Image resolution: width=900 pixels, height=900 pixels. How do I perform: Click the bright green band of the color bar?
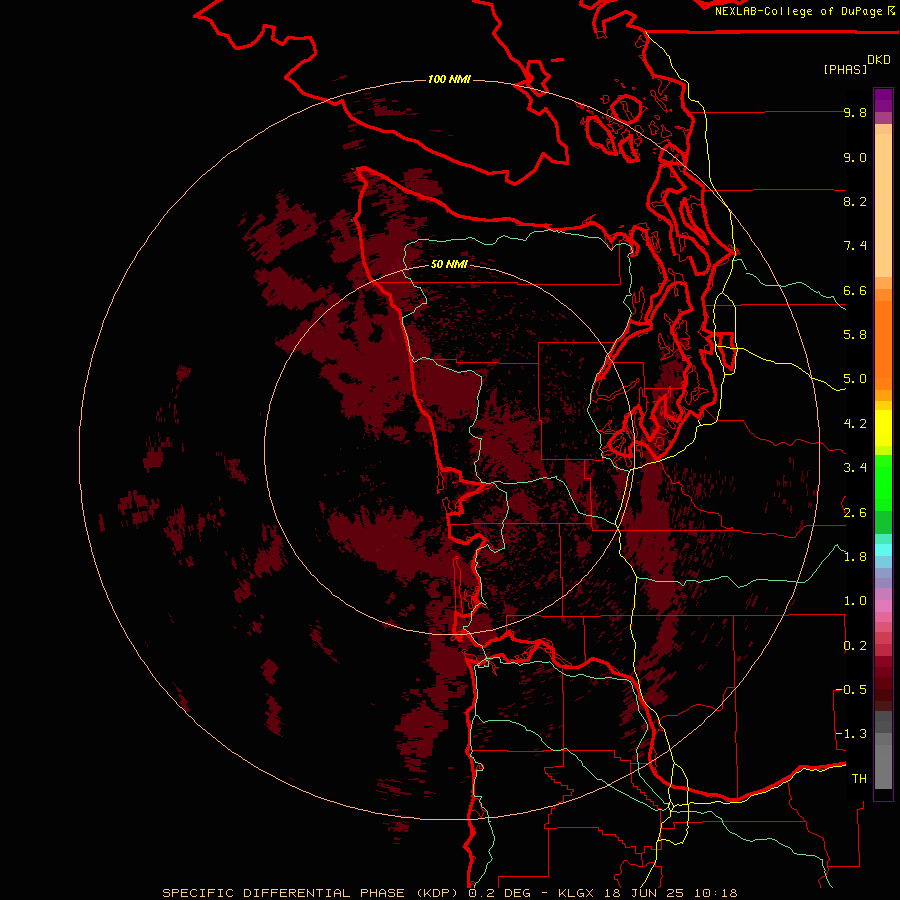coord(883,483)
